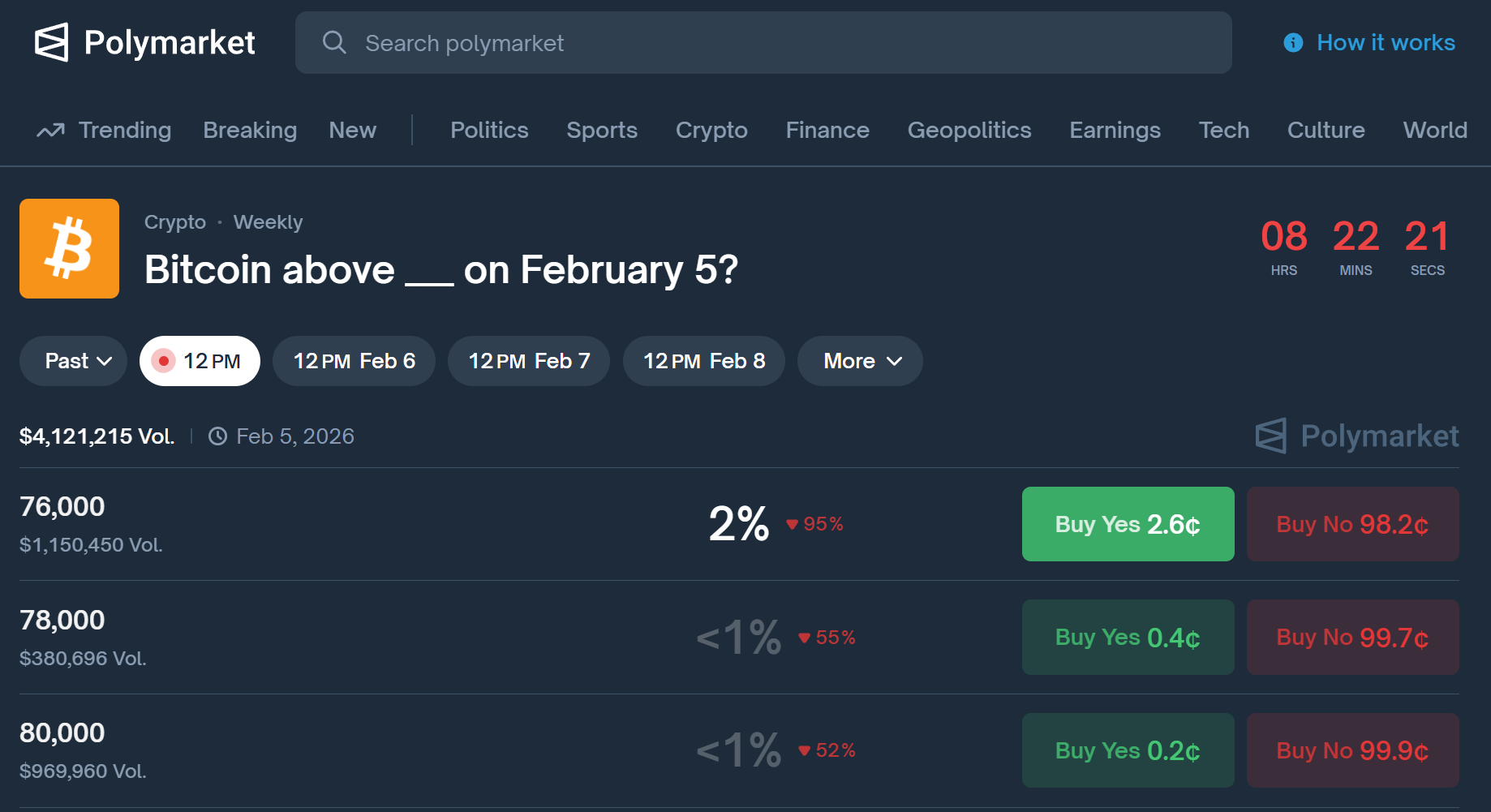Screen dimensions: 1491x812
Task: Buy No at 99.7¢ for 78,000
Action: point(1352,638)
